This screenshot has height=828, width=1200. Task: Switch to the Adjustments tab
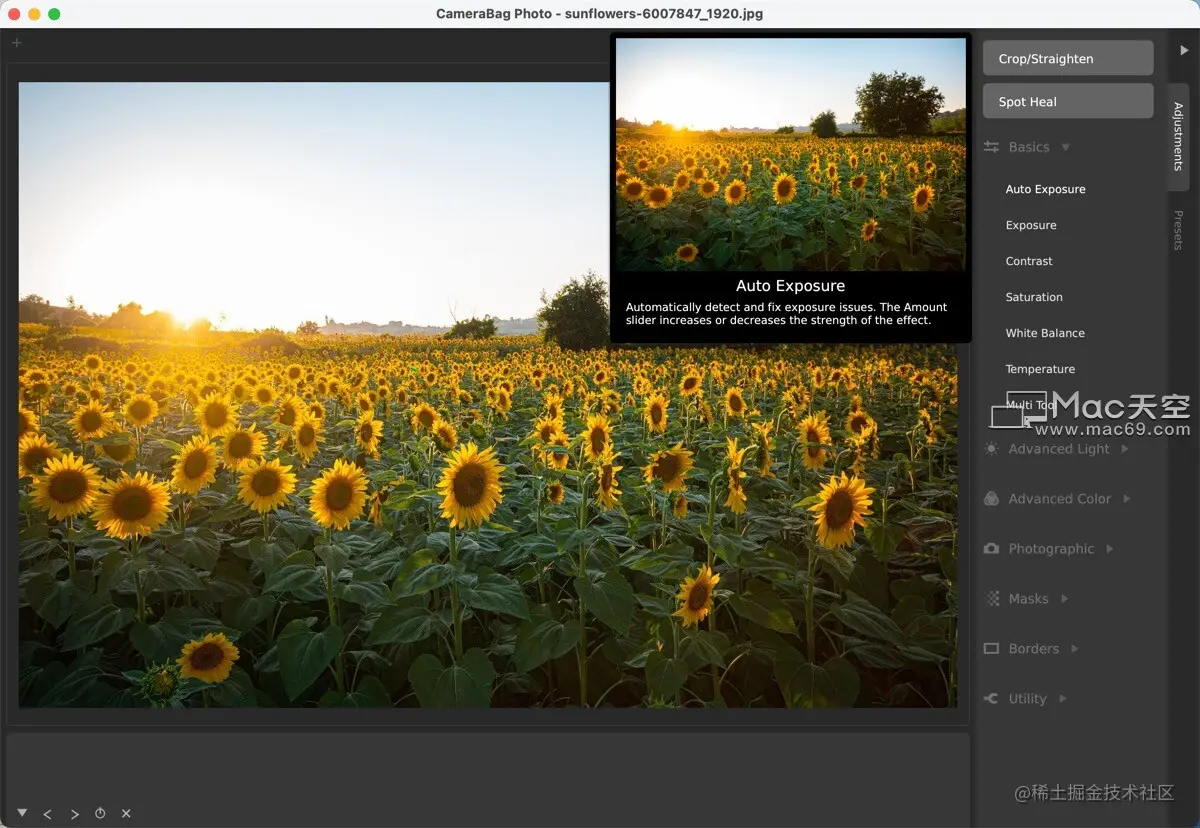point(1178,137)
